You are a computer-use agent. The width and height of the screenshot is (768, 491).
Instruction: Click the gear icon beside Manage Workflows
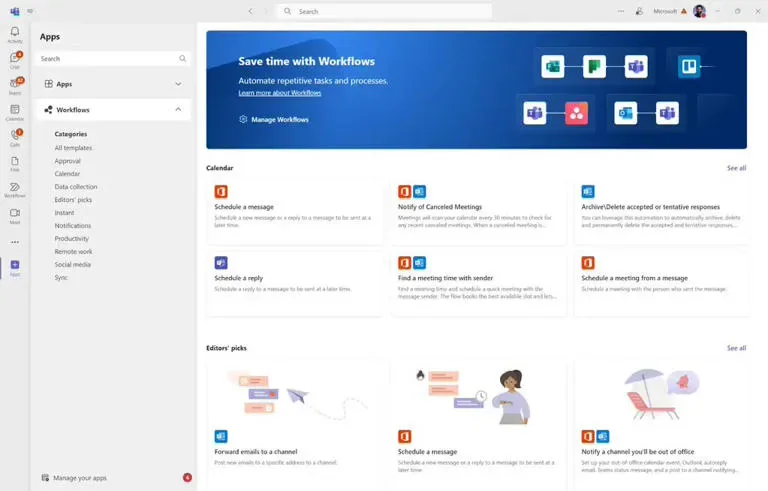[243, 119]
